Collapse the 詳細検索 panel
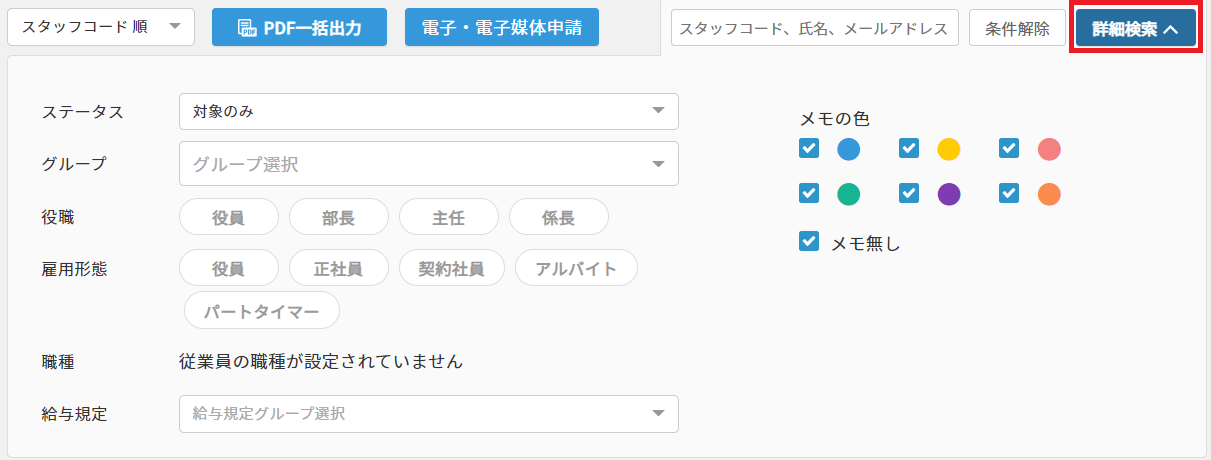Screen dimensions: 1211x460 (1135, 29)
